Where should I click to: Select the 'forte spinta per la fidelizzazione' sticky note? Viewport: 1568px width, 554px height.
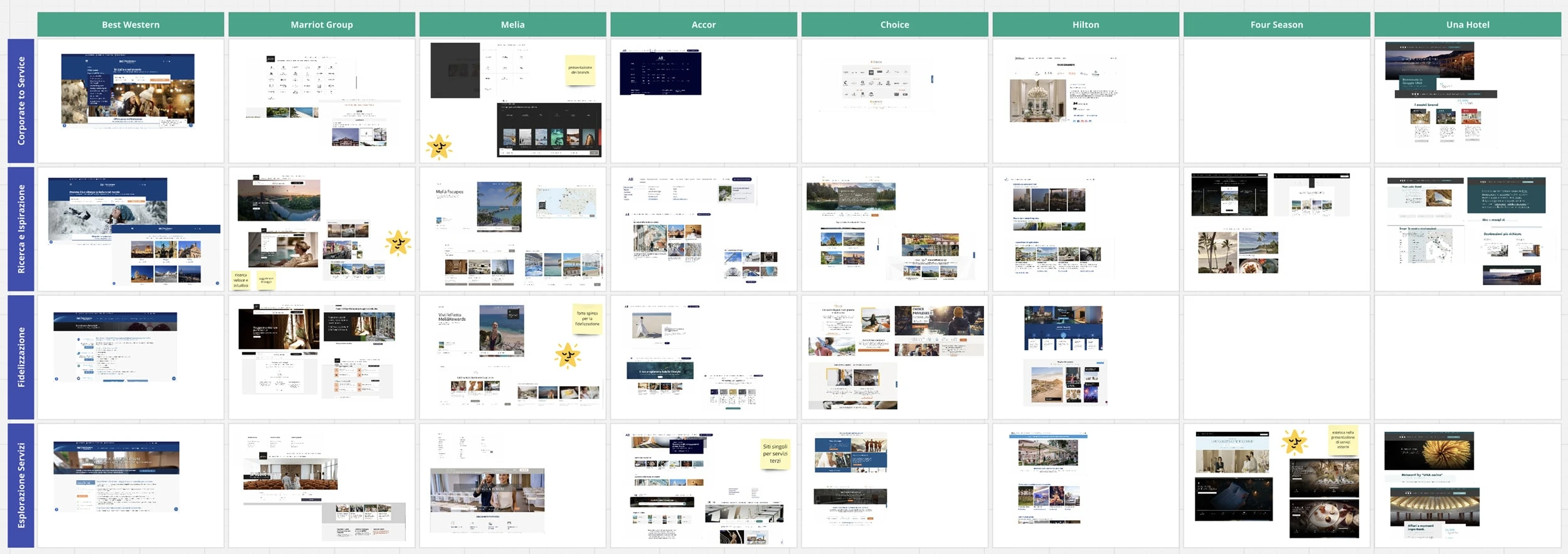tap(587, 318)
